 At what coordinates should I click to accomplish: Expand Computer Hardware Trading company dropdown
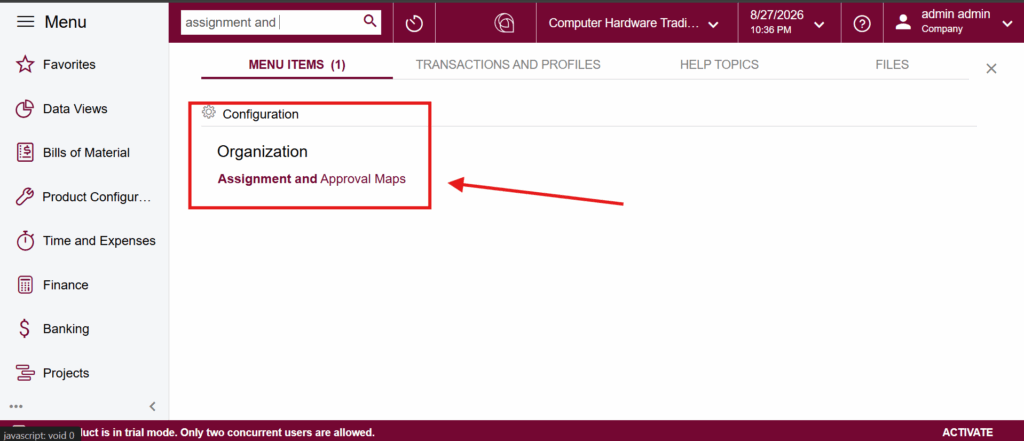coord(633,24)
